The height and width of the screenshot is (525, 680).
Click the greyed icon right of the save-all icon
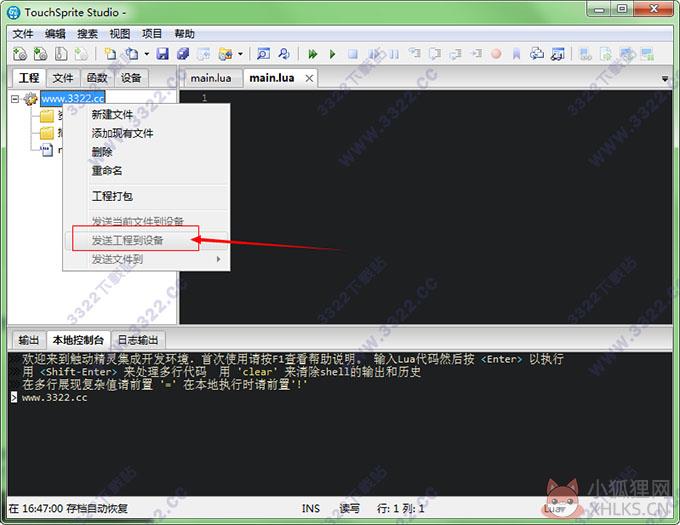pos(204,54)
